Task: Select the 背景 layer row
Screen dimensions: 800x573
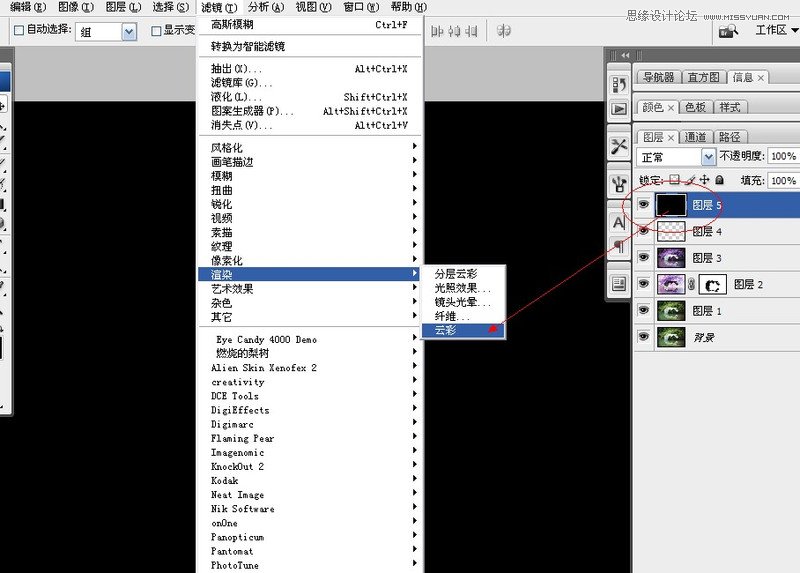Action: (717, 337)
